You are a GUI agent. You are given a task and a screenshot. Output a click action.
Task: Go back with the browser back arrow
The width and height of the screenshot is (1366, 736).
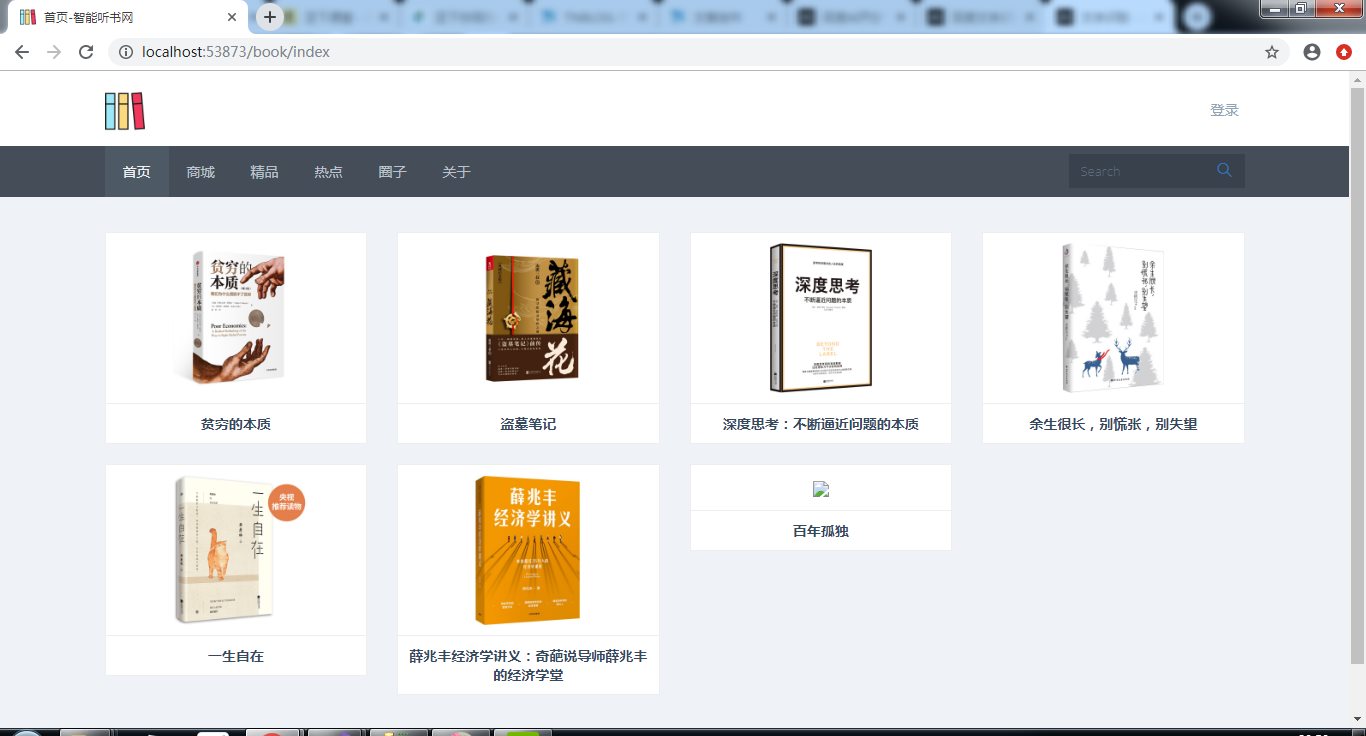click(x=22, y=52)
